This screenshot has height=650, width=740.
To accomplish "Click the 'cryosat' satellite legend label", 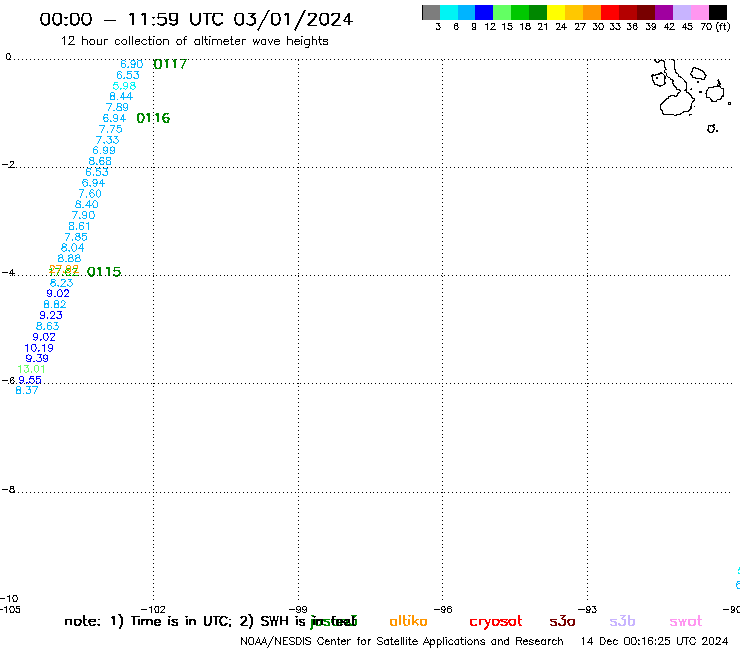I will pos(496,622).
